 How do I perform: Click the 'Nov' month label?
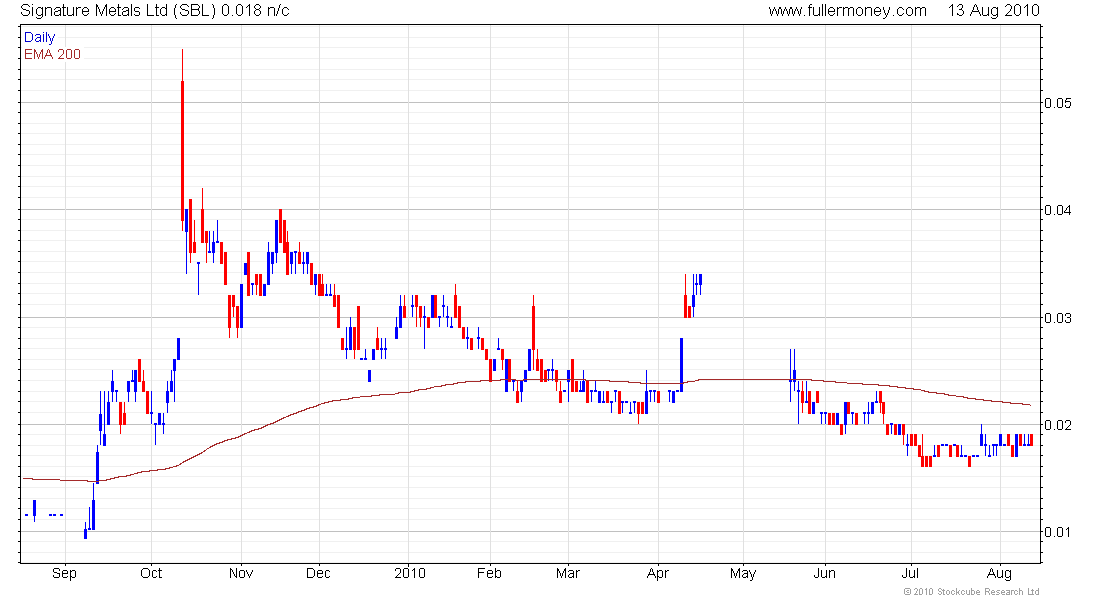click(x=241, y=573)
